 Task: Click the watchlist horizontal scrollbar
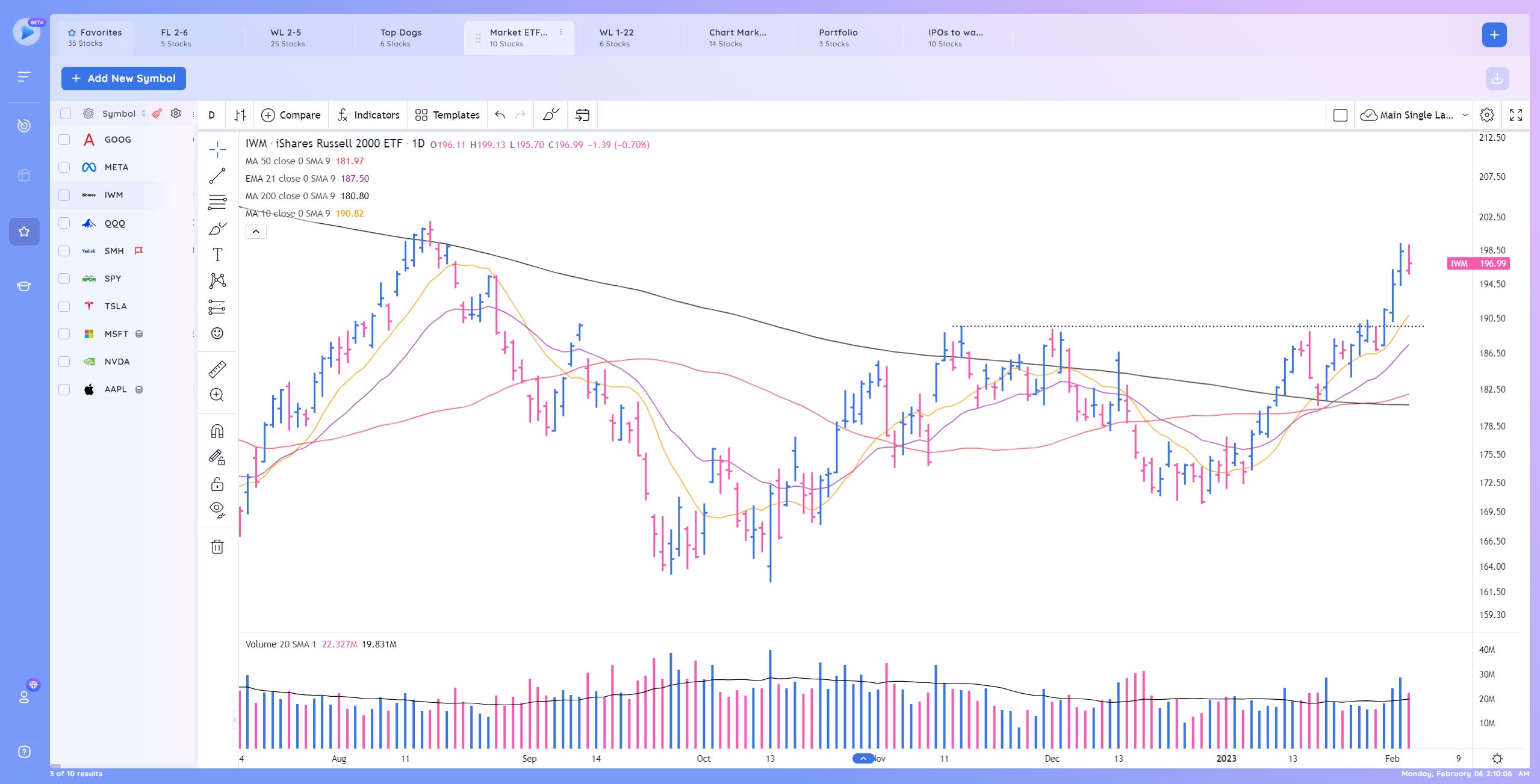pyautogui.click(x=55, y=767)
